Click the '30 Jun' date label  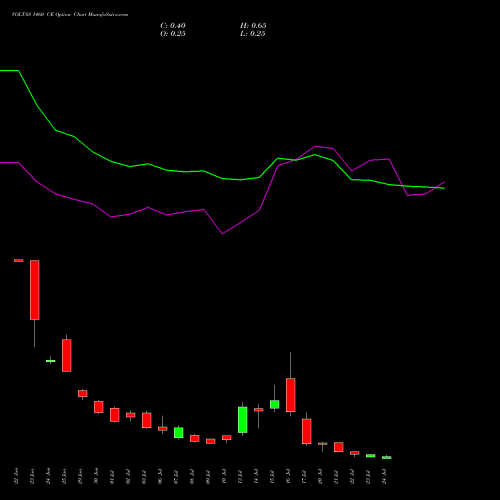96,476
